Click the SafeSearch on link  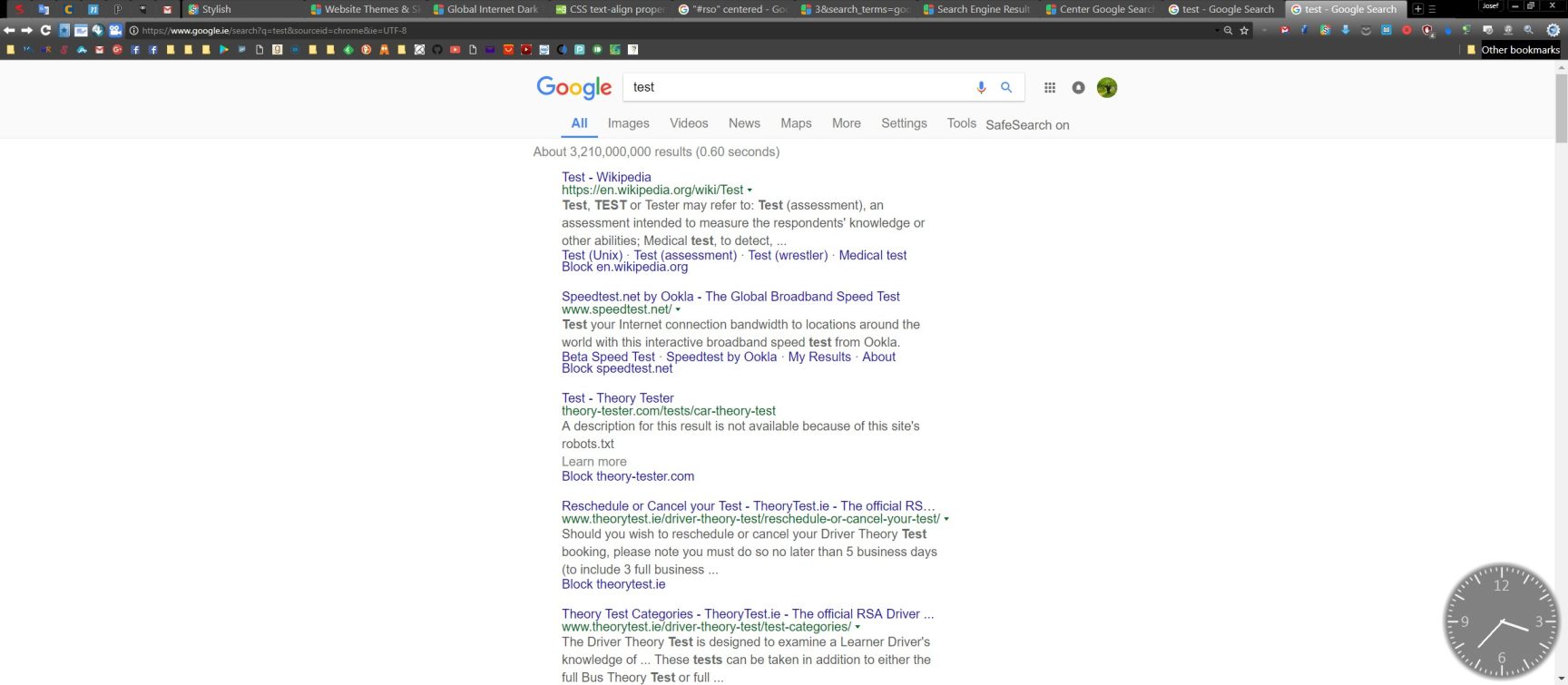coord(1027,125)
